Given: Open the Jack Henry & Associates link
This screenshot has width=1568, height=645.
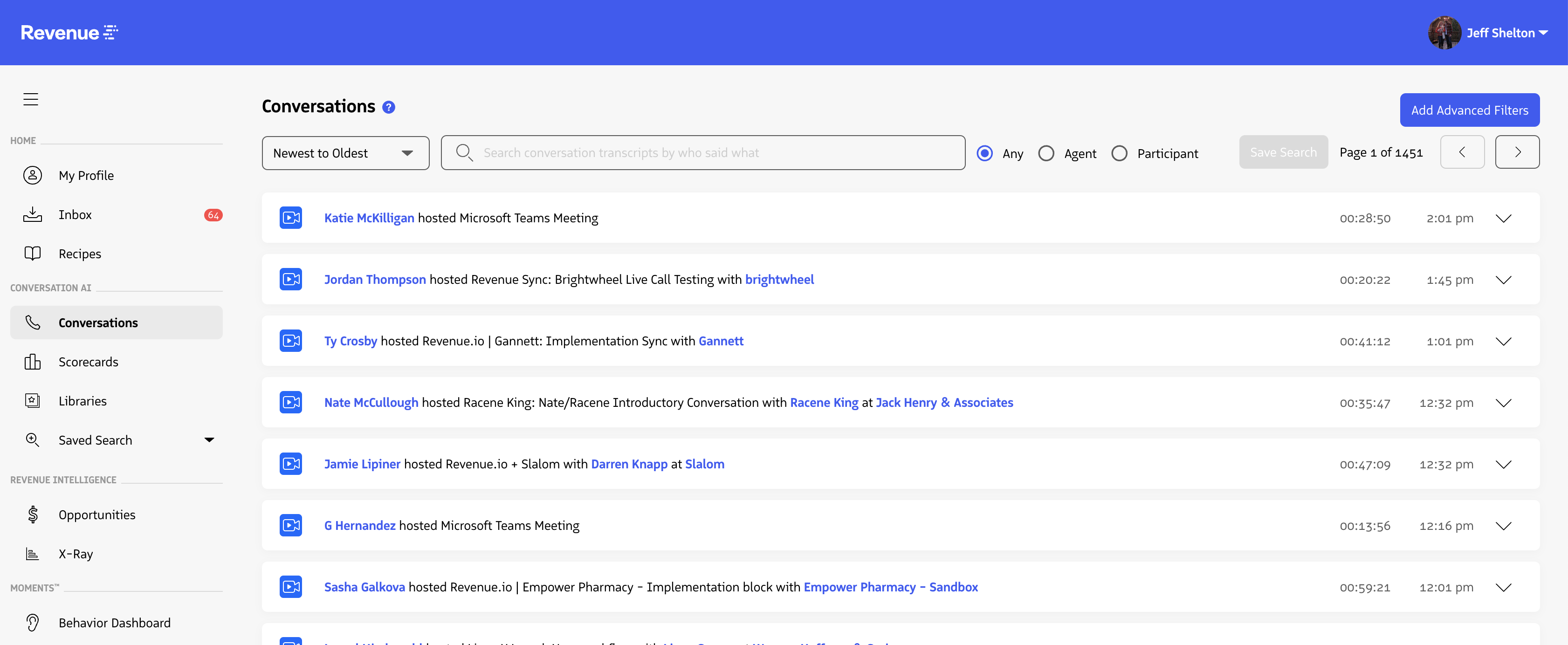Looking at the screenshot, I should click(x=944, y=403).
